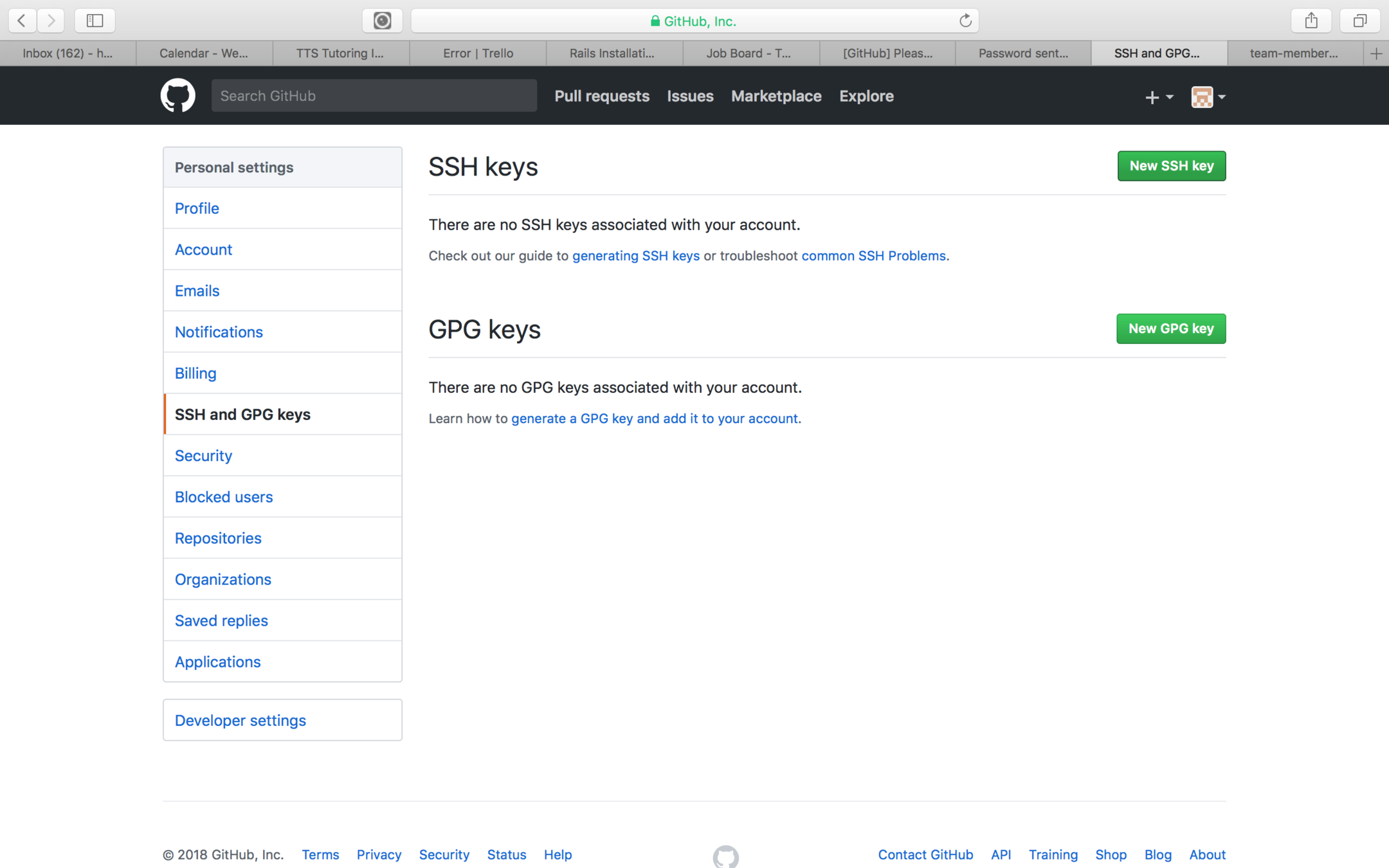Click the New GPG key button
Image resolution: width=1389 pixels, height=868 pixels.
[x=1170, y=329]
